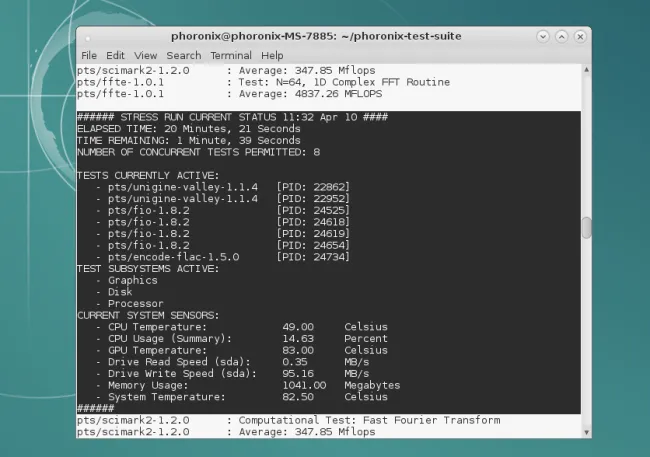This screenshot has height=457, width=650.
Task: Open the Search menu
Action: coord(184,56)
